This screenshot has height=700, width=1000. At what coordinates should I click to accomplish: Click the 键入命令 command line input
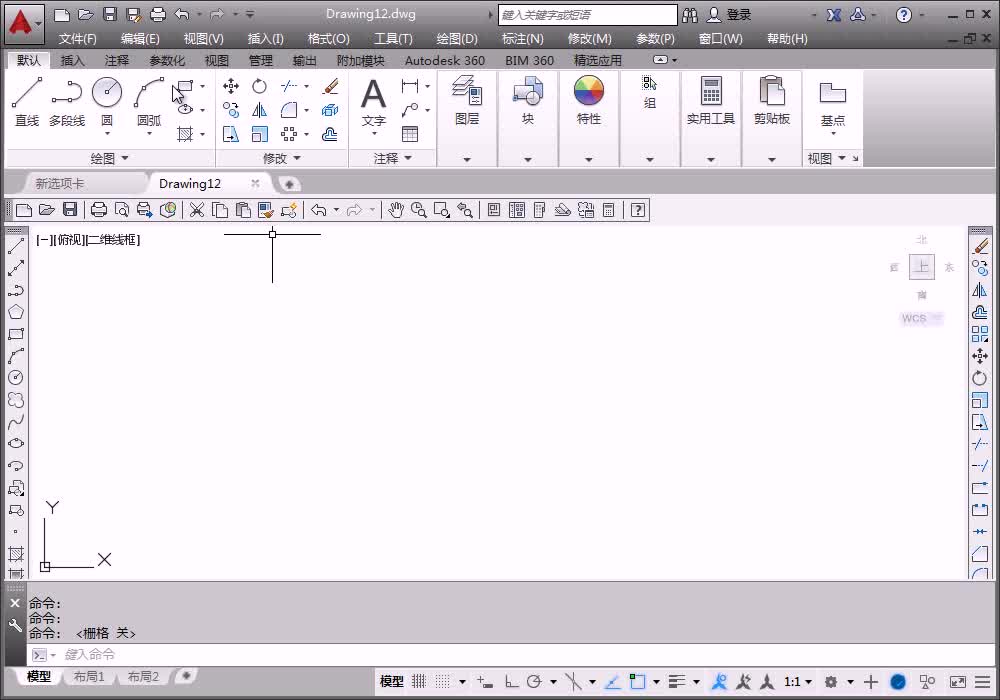click(x=510, y=654)
